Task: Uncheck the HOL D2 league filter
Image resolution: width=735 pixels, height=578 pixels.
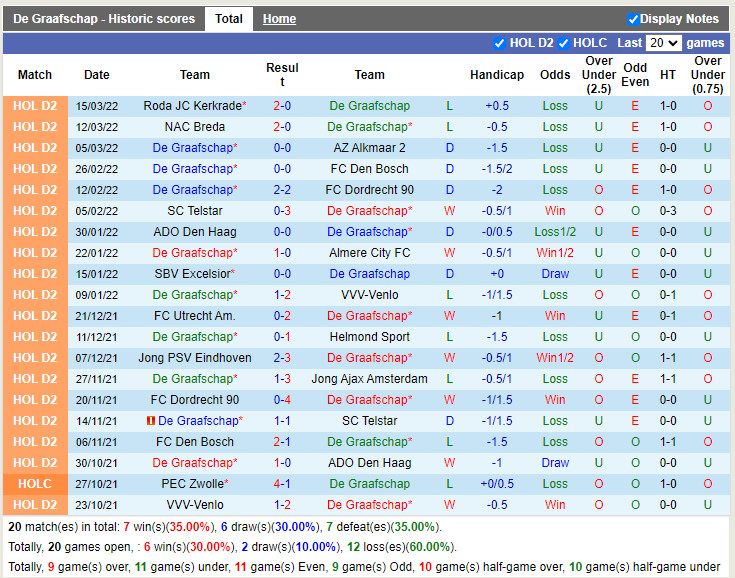Action: [x=499, y=43]
